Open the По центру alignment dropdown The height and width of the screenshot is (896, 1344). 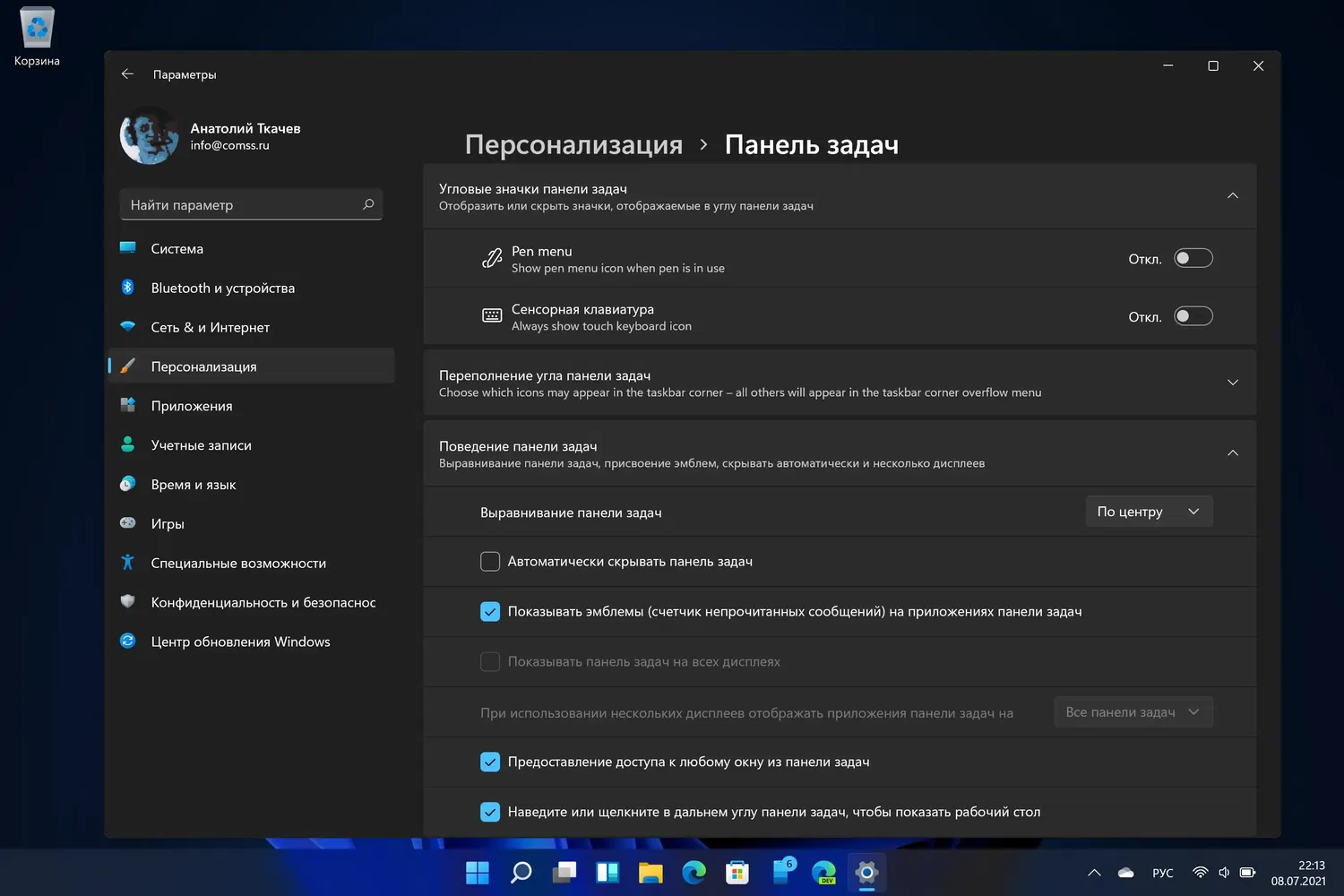click(x=1148, y=512)
